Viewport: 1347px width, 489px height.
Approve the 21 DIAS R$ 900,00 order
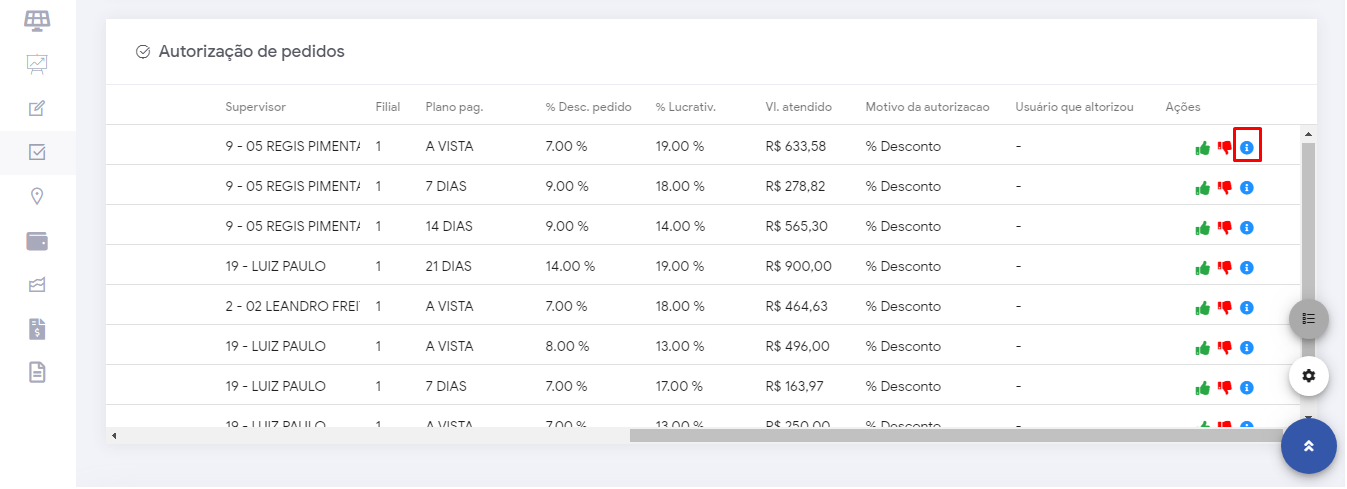coord(1202,268)
